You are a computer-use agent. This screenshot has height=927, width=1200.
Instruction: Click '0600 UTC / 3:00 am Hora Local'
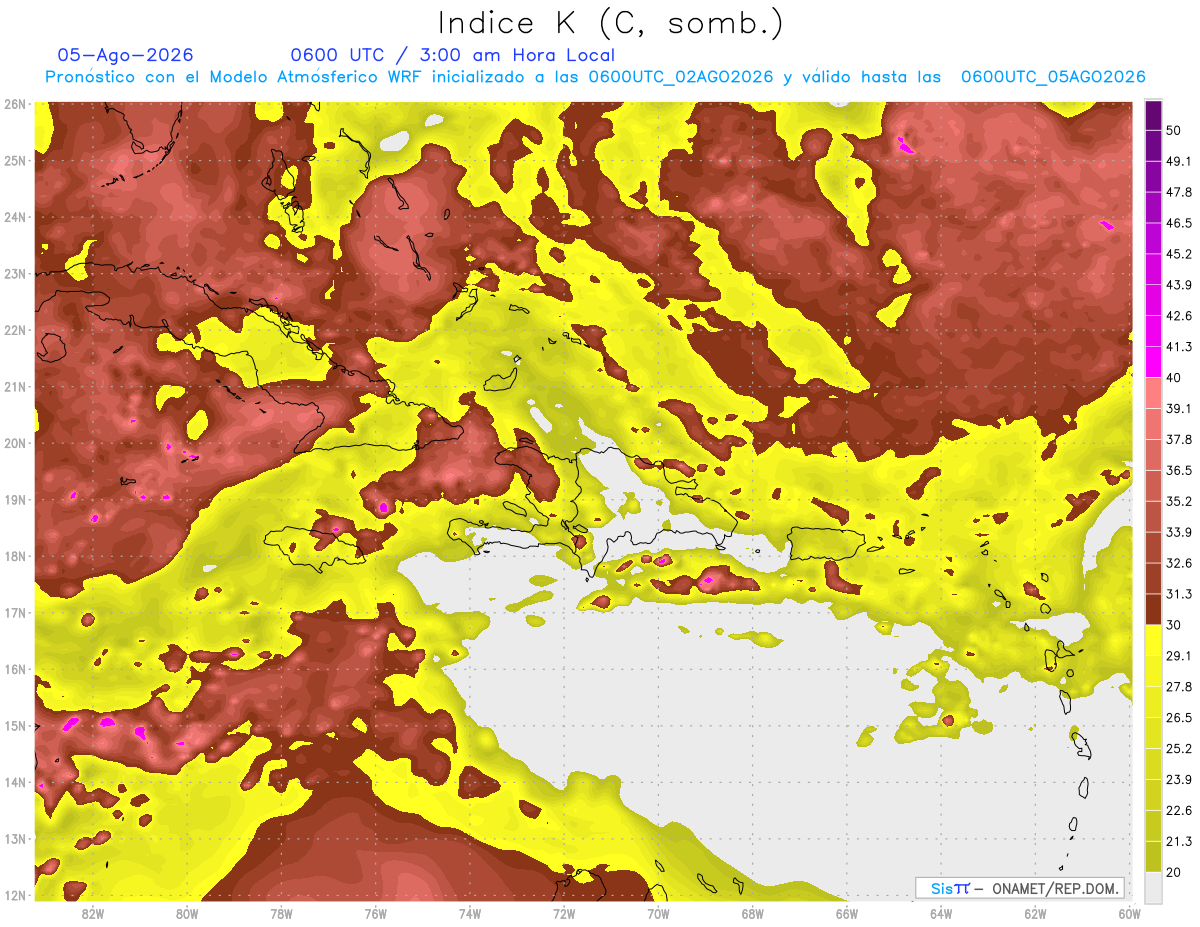tap(452, 55)
